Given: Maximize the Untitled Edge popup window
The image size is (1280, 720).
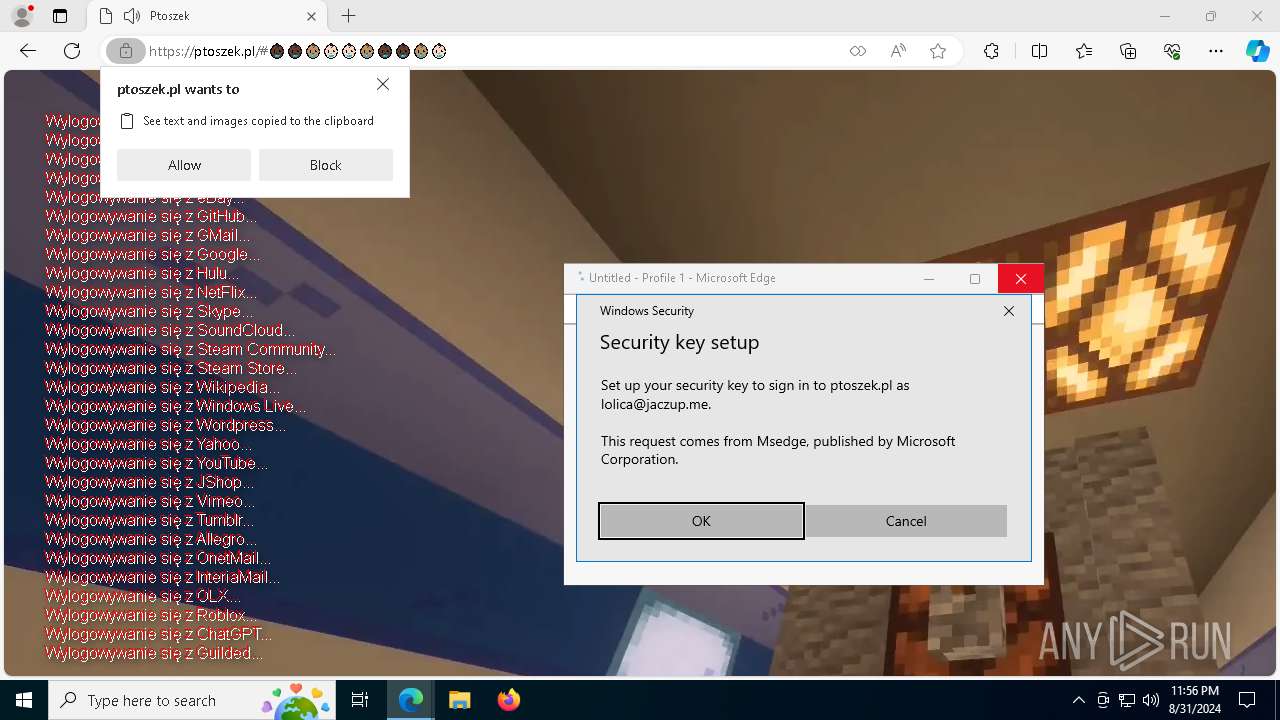Looking at the screenshot, I should click(x=975, y=279).
